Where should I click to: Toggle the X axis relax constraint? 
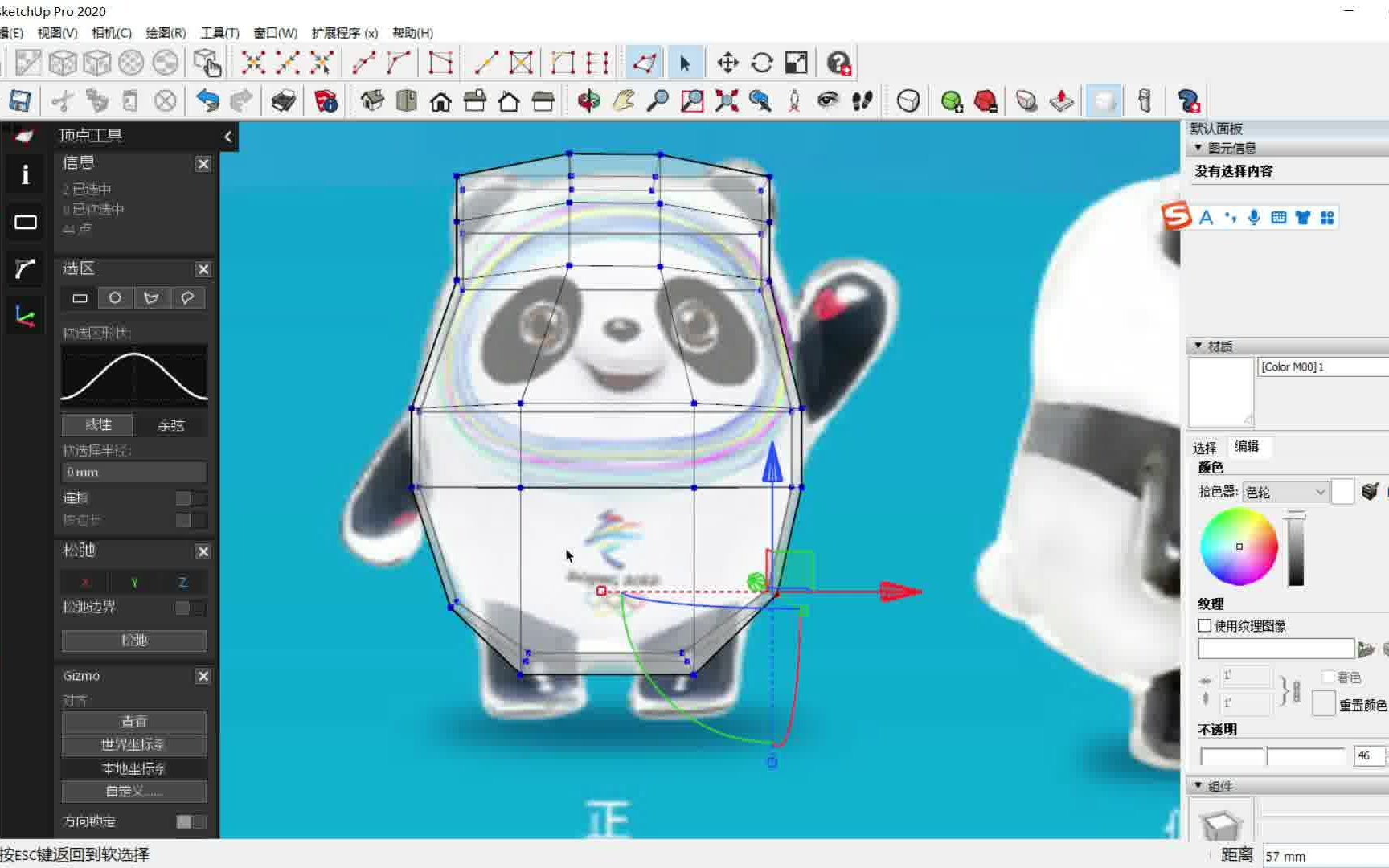coord(85,582)
